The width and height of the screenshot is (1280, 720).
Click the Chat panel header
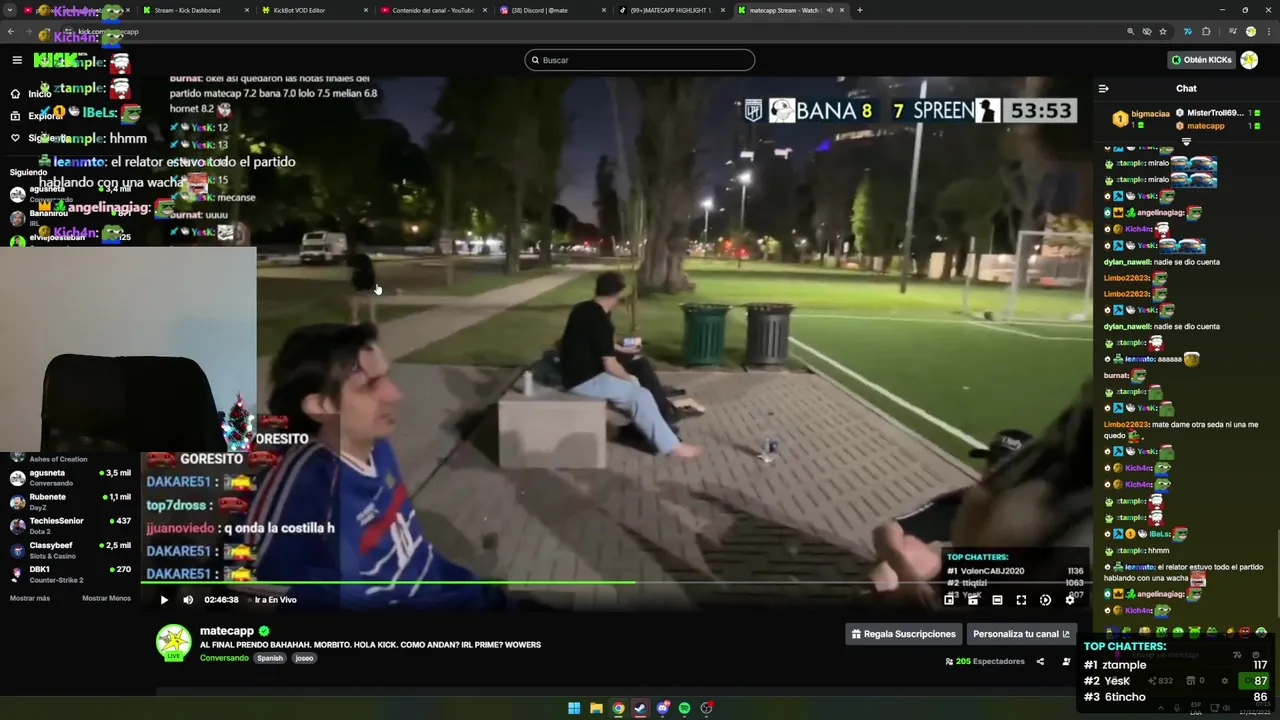[1186, 88]
